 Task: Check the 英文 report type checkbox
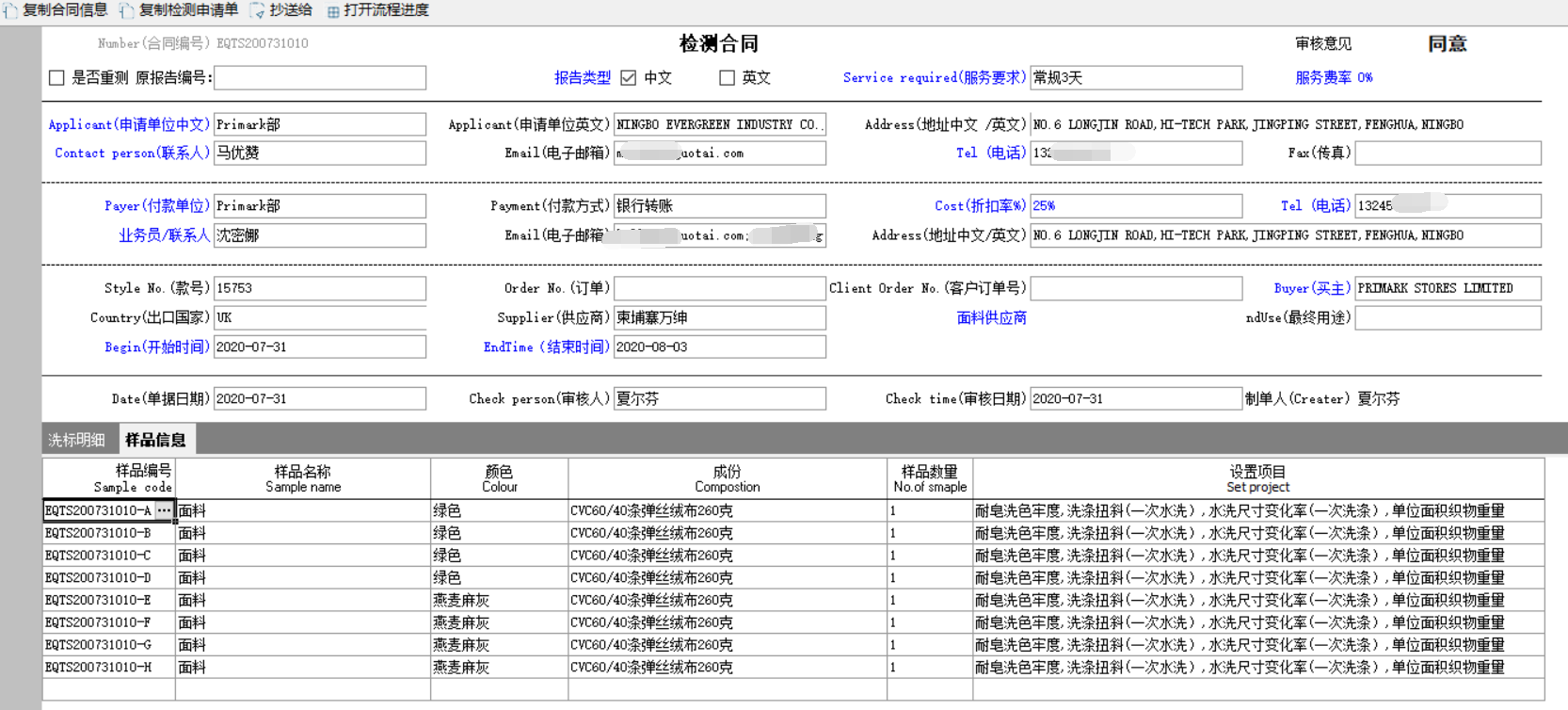(x=727, y=77)
